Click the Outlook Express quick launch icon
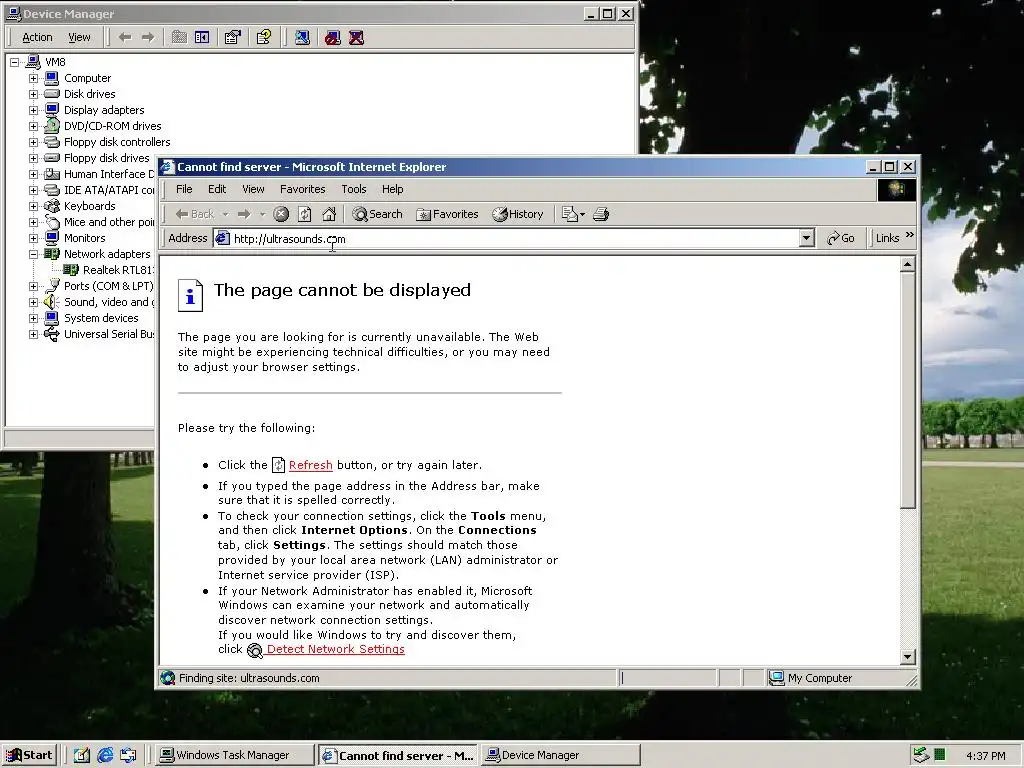Screen dimensions: 1024x768 (128, 755)
